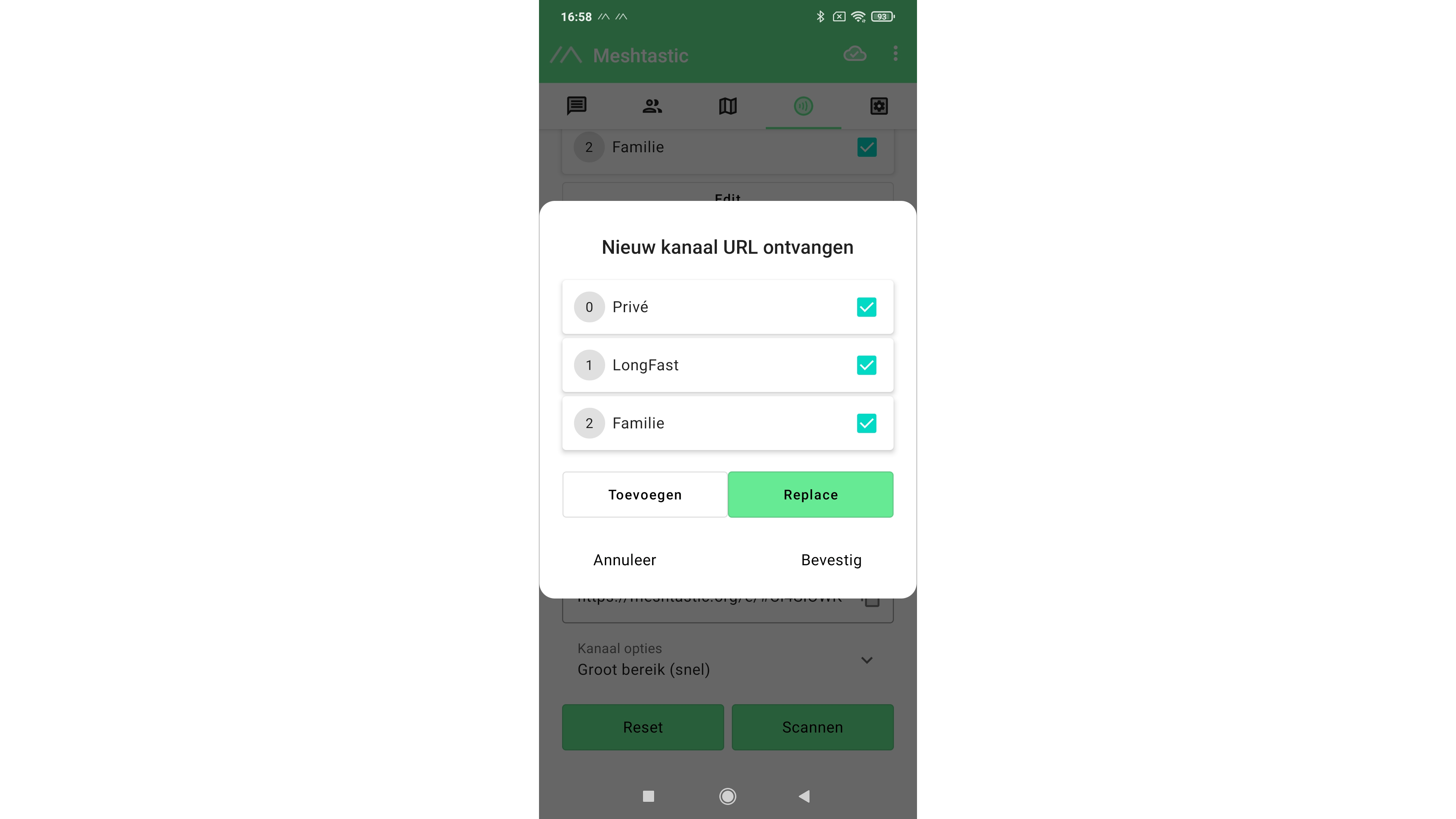Select the Toevoegen option
Viewport: 1456px width, 819px height.
(x=645, y=495)
